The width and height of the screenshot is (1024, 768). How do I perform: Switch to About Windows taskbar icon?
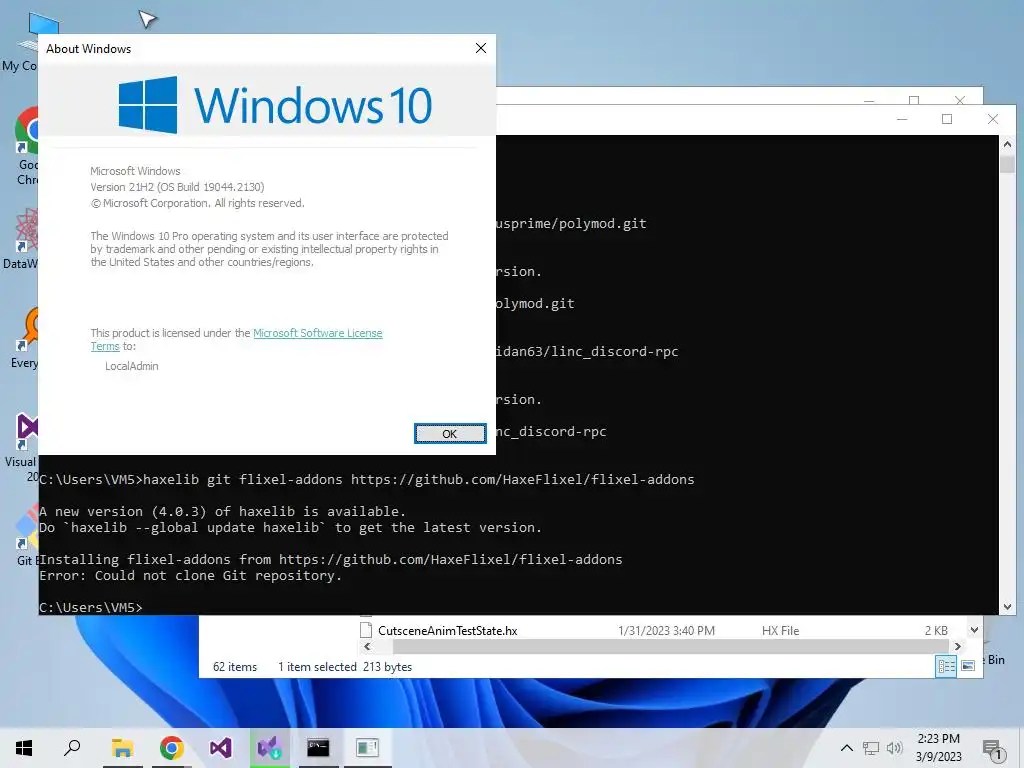coord(367,748)
